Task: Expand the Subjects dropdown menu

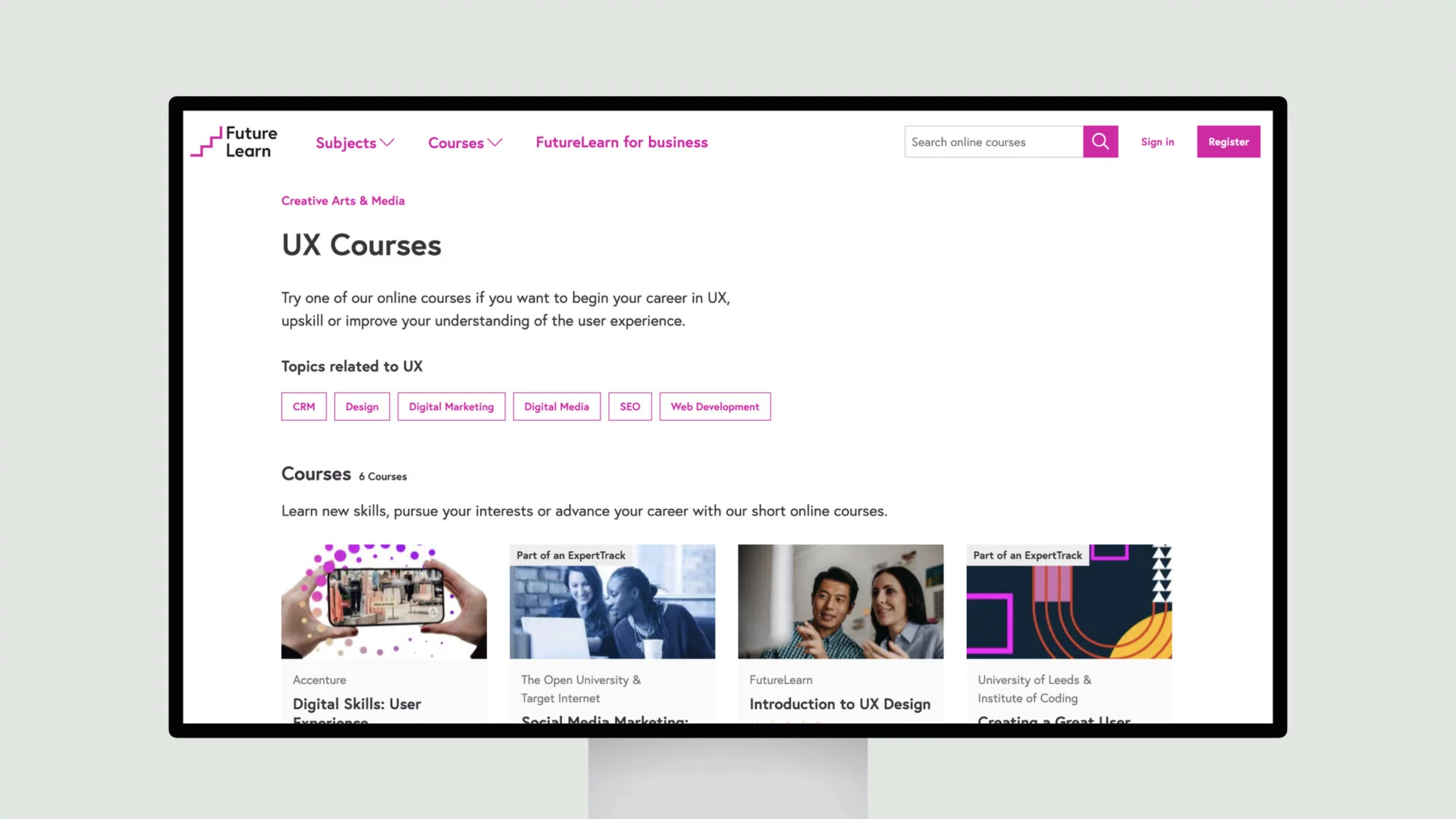Action: (354, 141)
